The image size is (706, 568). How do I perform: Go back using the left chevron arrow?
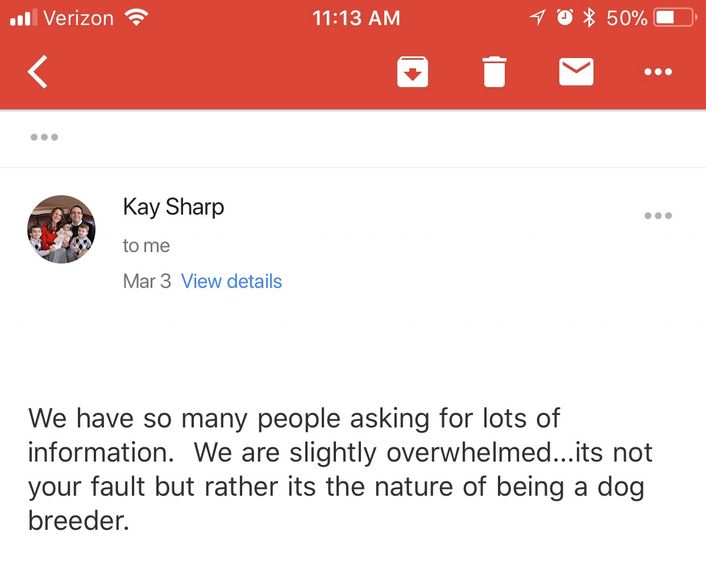(x=37, y=72)
